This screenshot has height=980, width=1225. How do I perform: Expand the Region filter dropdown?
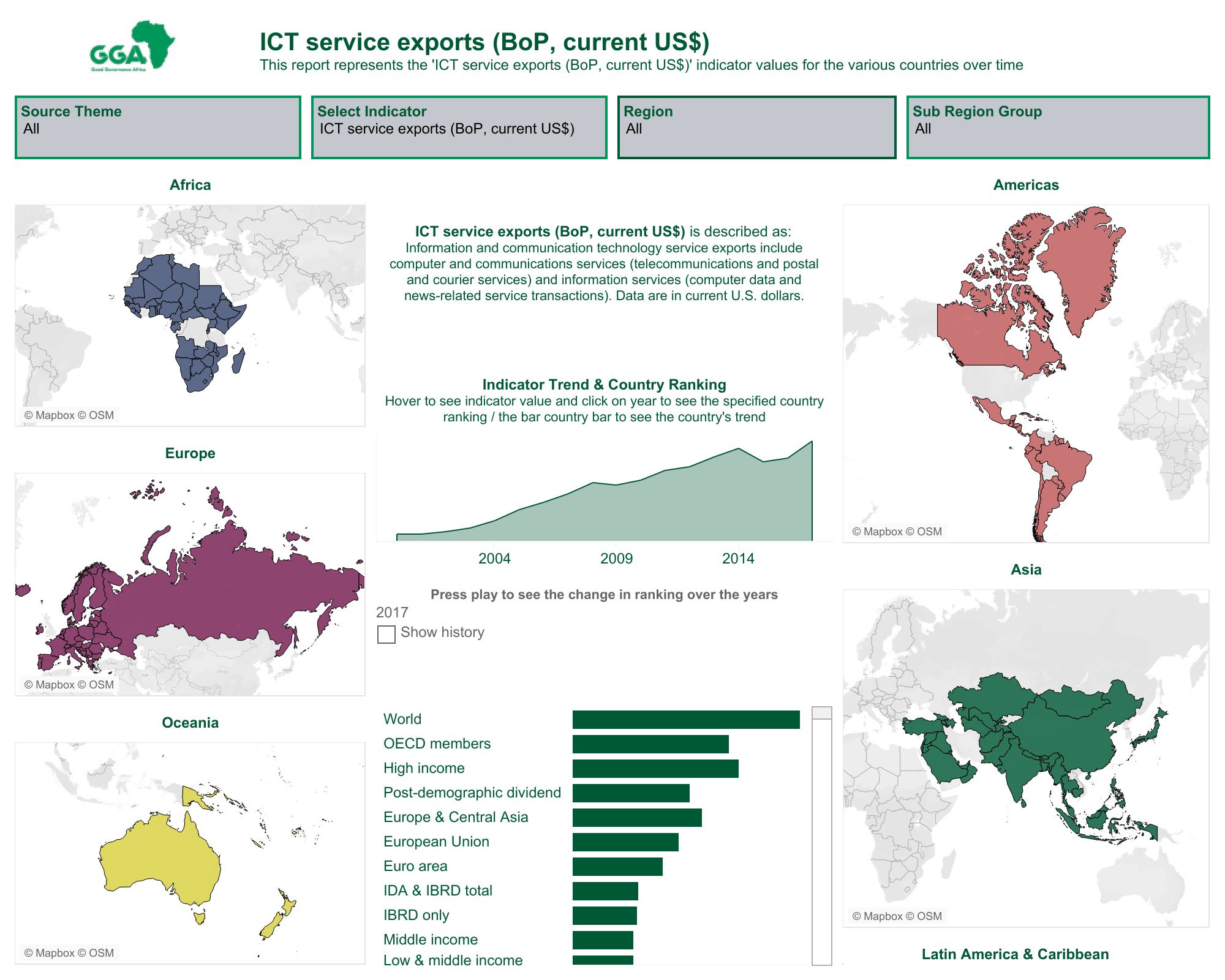756,129
